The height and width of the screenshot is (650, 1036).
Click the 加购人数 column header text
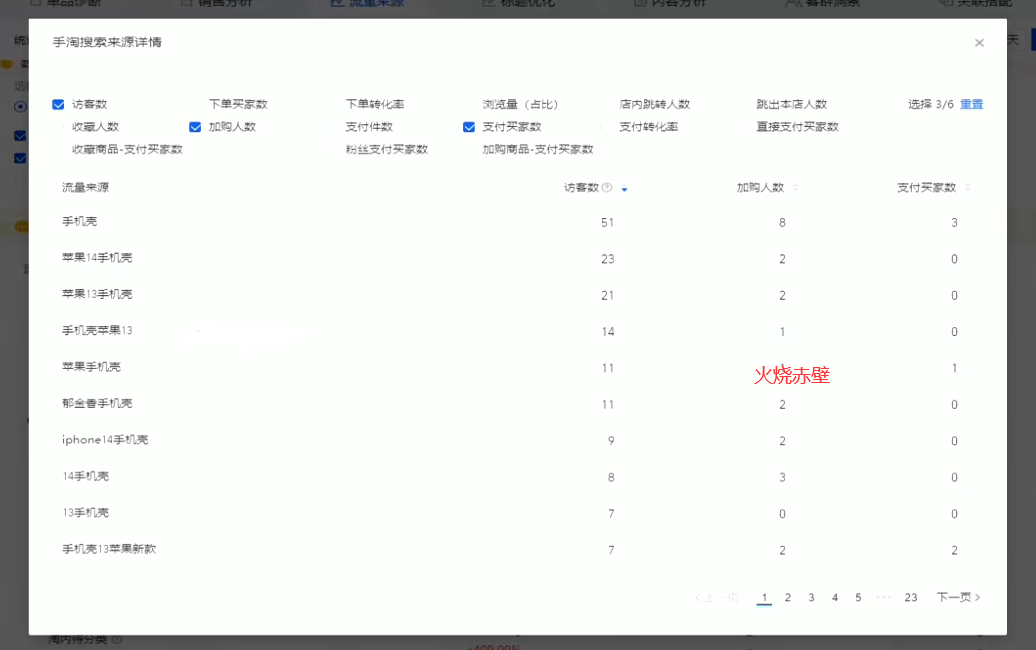point(760,188)
